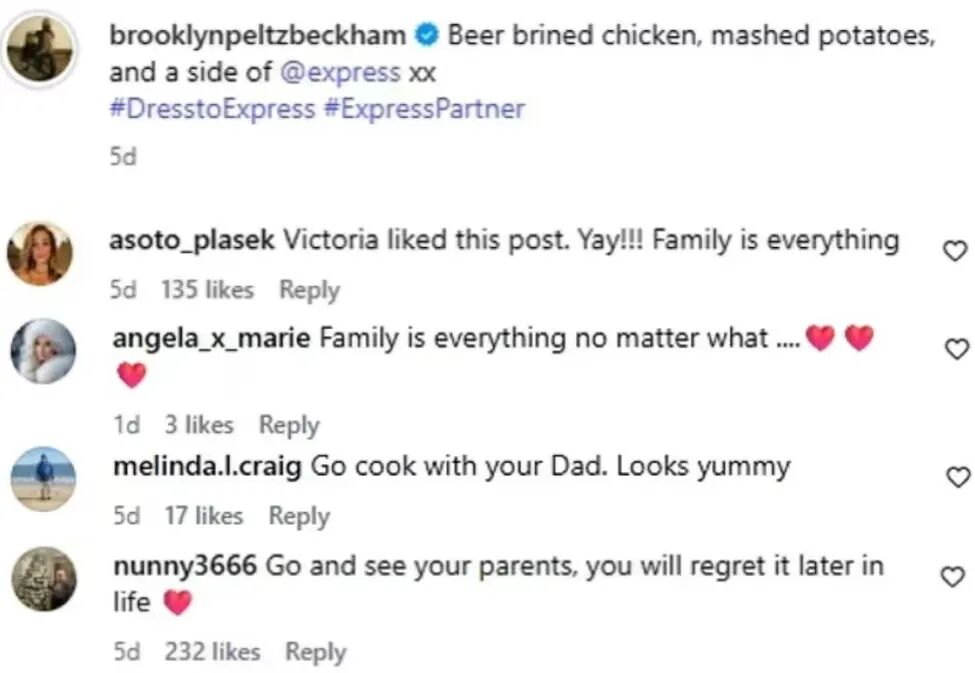Reply to melinda.l.craig's comment
The height and width of the screenshot is (673, 975).
click(x=298, y=516)
